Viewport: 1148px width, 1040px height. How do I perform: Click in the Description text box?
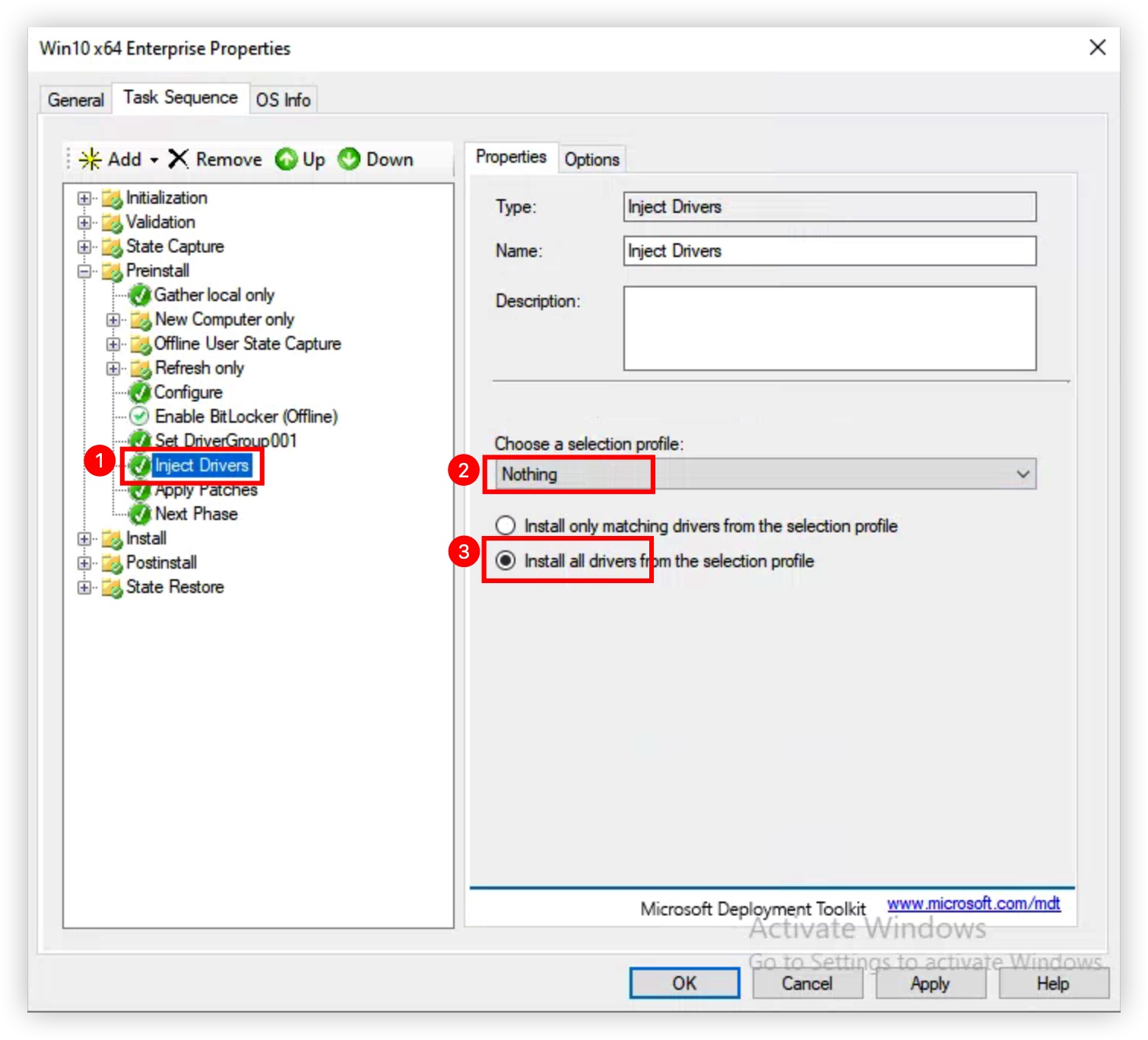[829, 328]
